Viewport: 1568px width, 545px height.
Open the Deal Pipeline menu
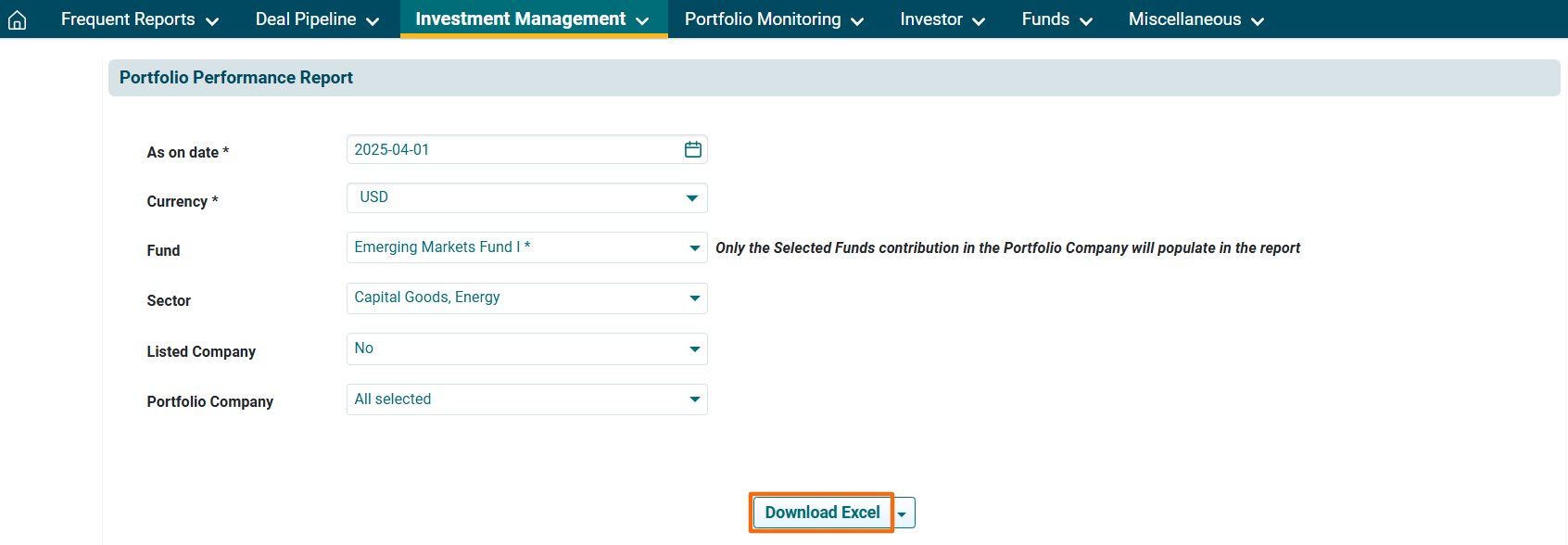pos(317,19)
